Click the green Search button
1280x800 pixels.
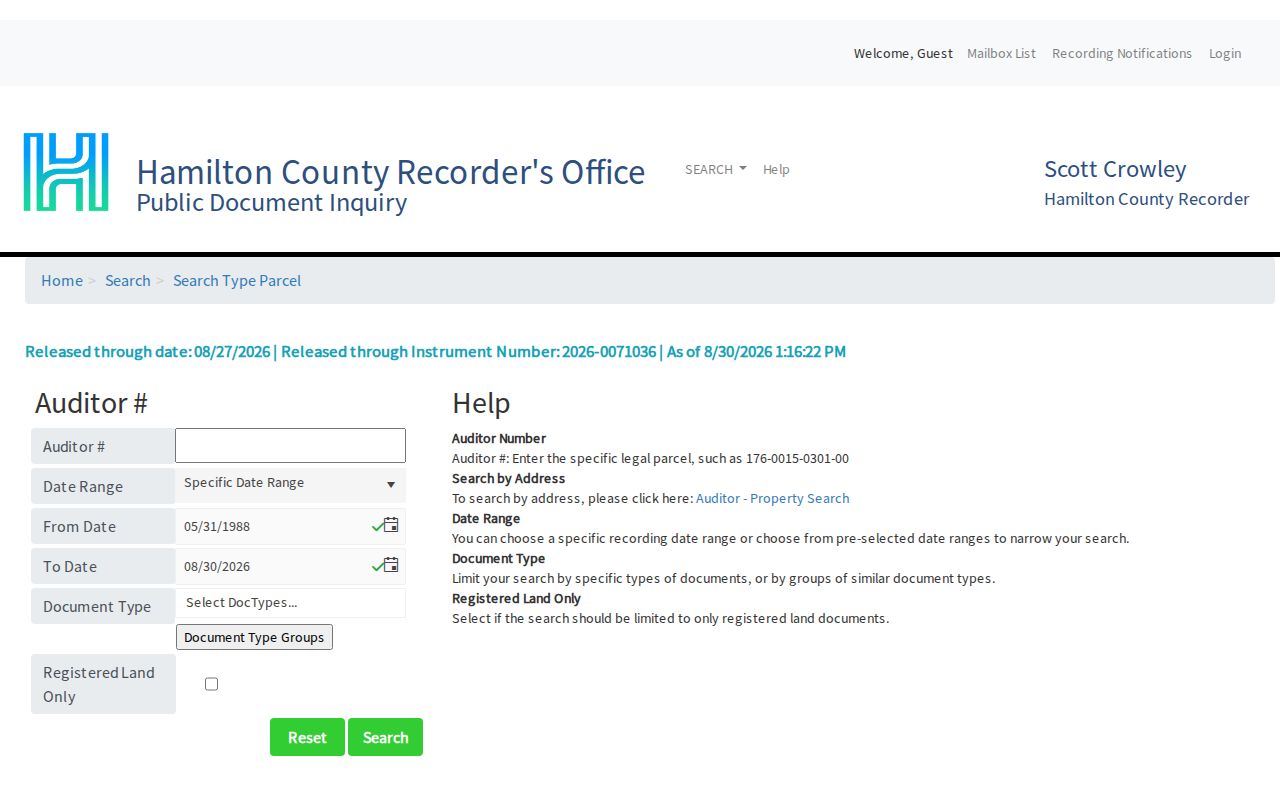point(385,737)
